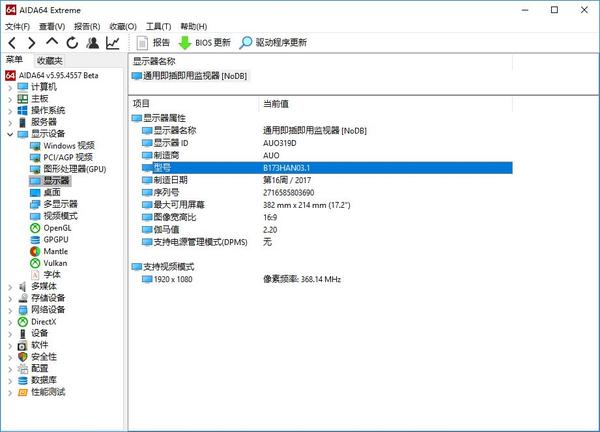Click the user profile toolbar icon
Image resolution: width=600 pixels, height=432 pixels.
92,43
